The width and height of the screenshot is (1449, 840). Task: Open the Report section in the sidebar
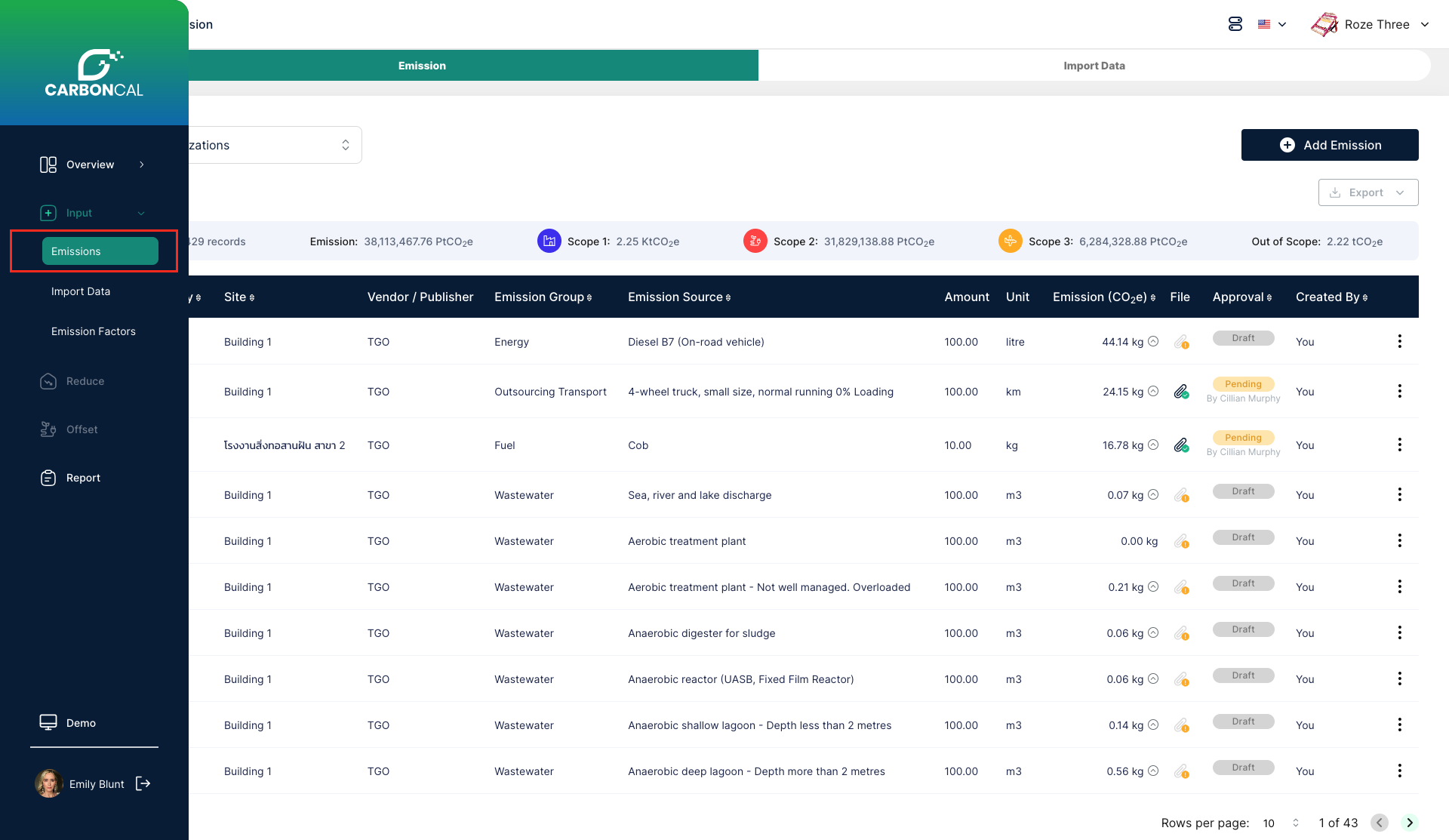point(83,478)
